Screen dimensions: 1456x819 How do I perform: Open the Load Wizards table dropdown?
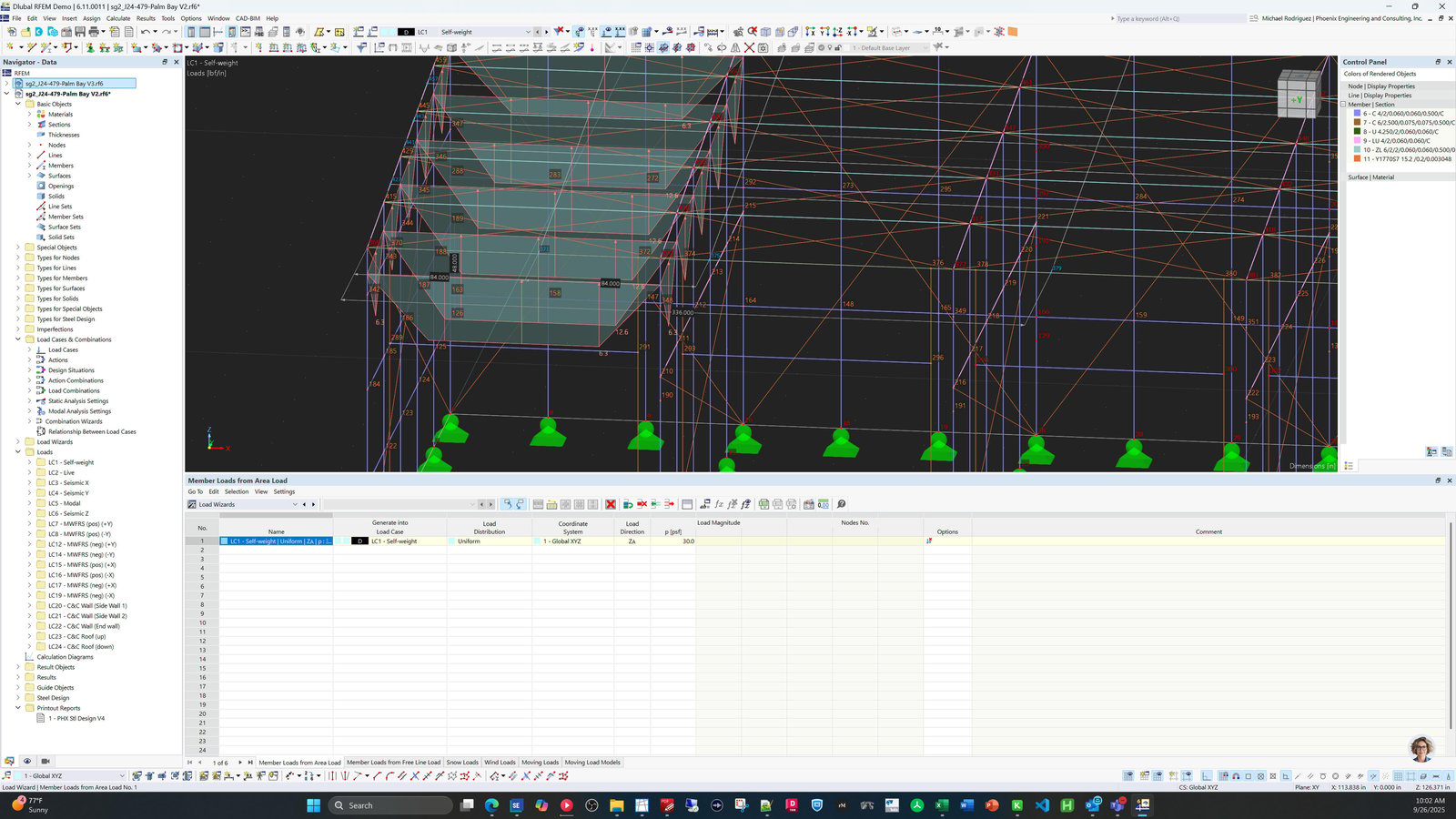(295, 504)
